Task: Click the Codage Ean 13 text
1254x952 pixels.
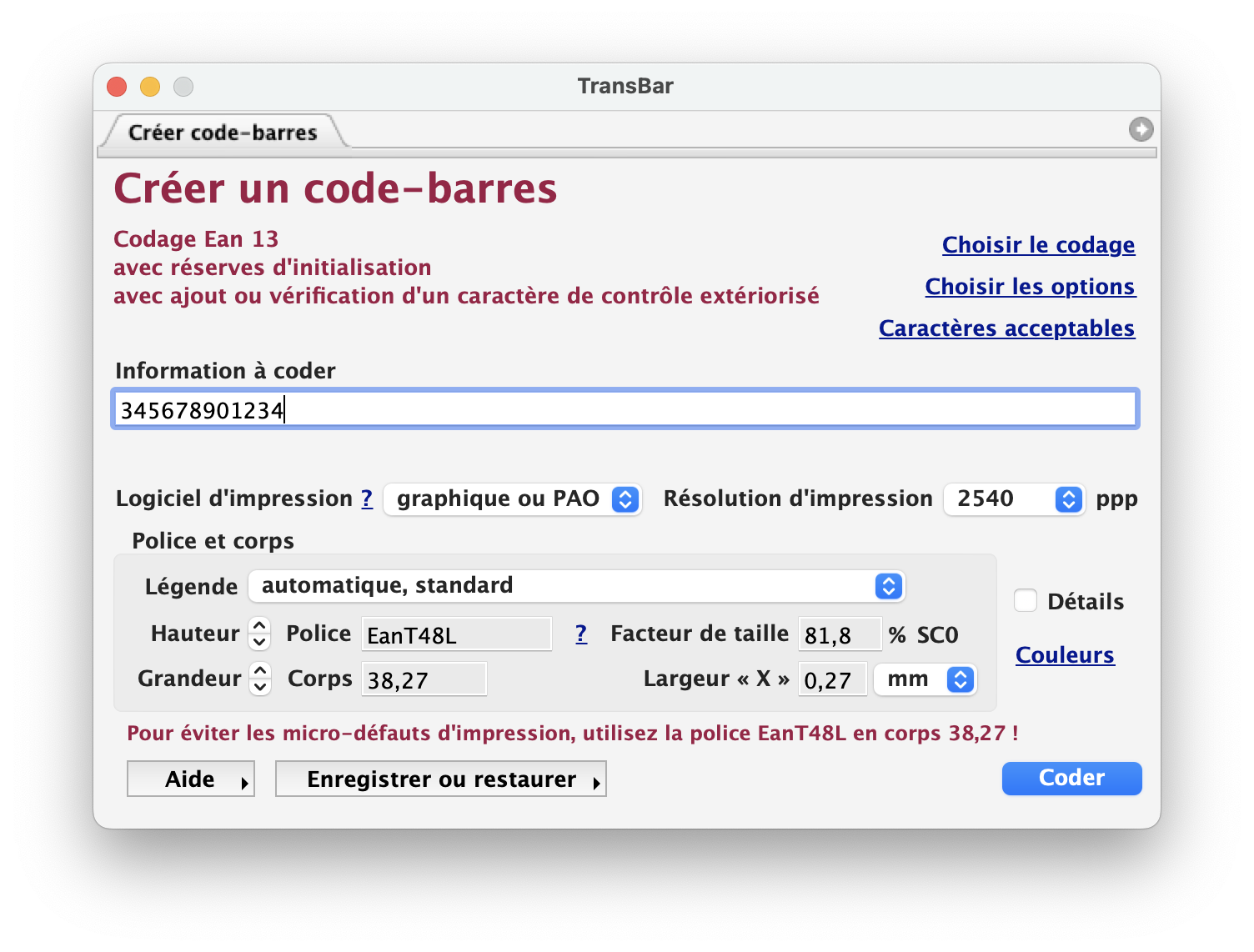Action: (196, 239)
